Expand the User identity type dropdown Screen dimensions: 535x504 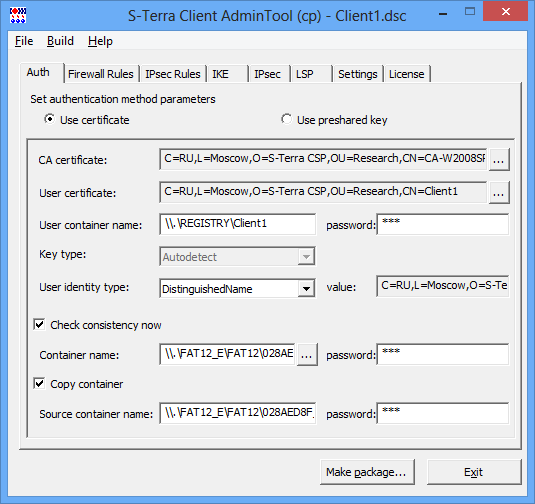pos(306,289)
